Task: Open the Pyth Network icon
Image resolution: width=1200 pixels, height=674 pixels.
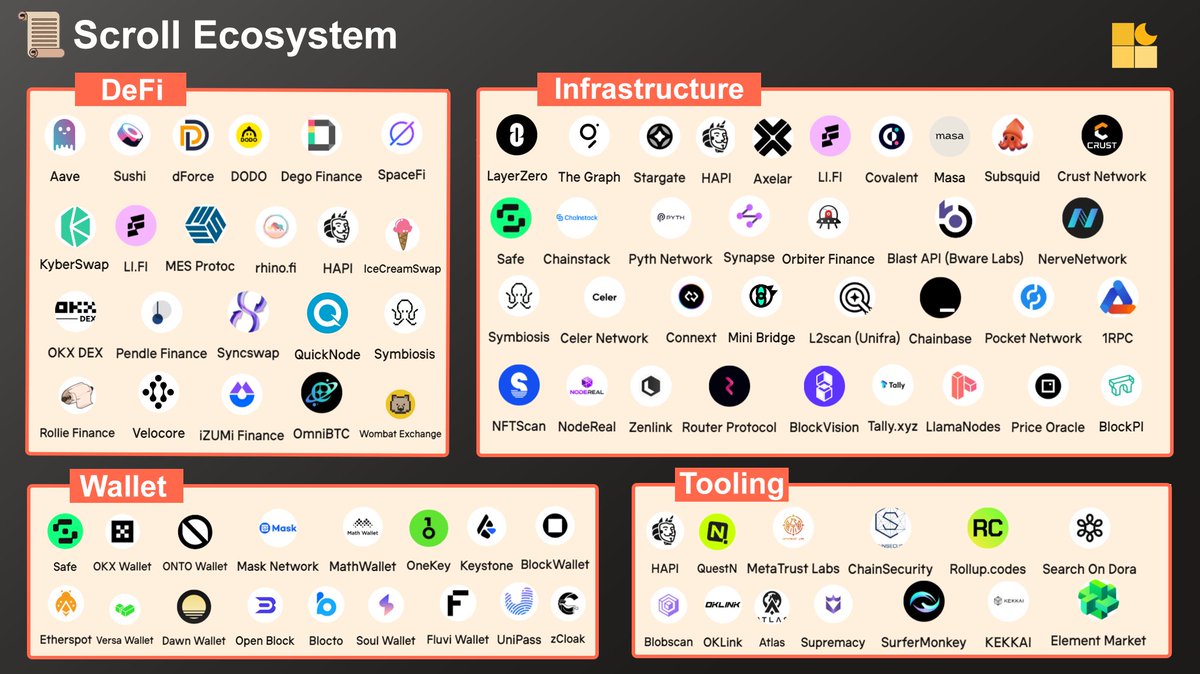Action: [x=670, y=218]
